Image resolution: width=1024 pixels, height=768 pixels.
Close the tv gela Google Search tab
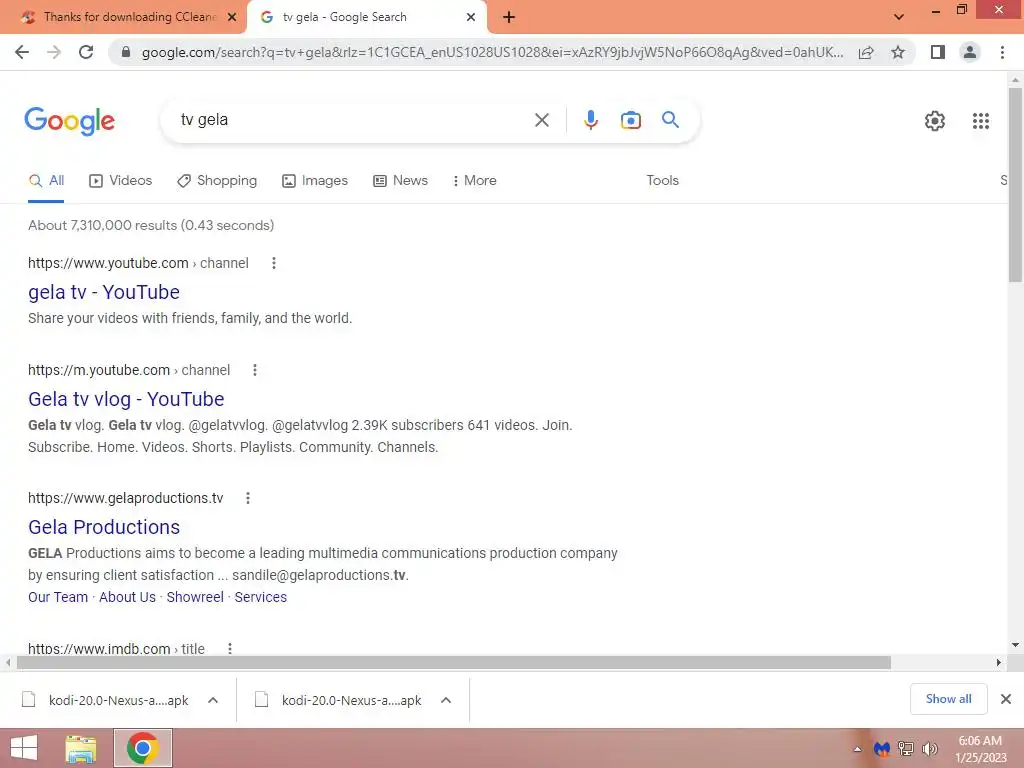[x=471, y=17]
